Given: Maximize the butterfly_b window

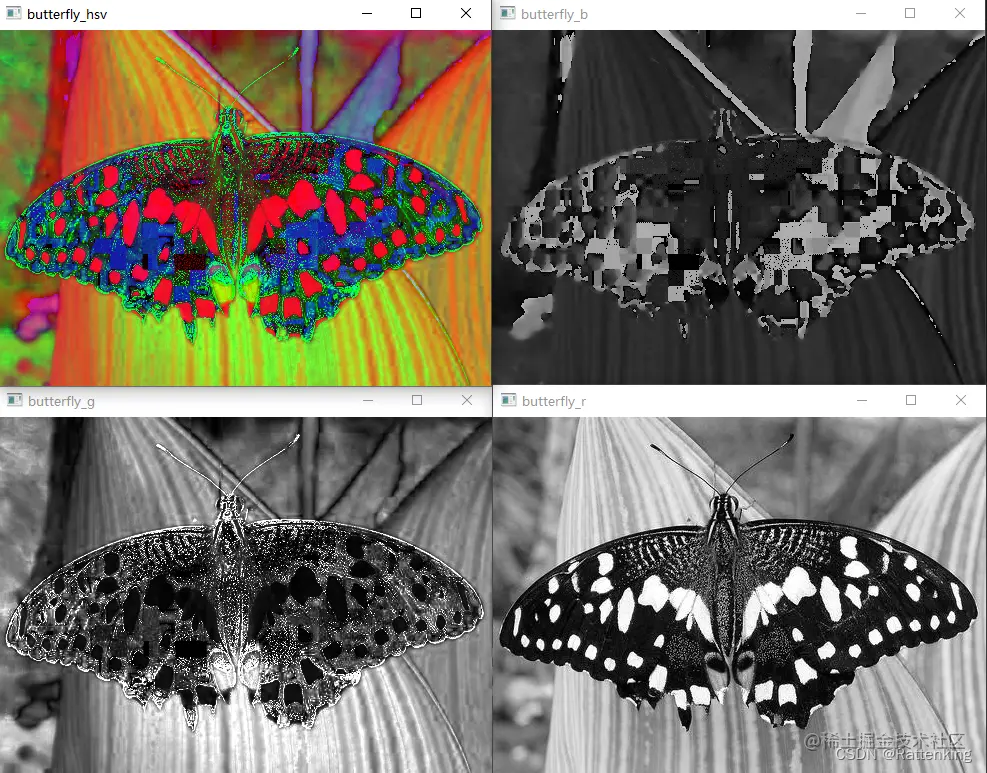Looking at the screenshot, I should pyautogui.click(x=910, y=13).
